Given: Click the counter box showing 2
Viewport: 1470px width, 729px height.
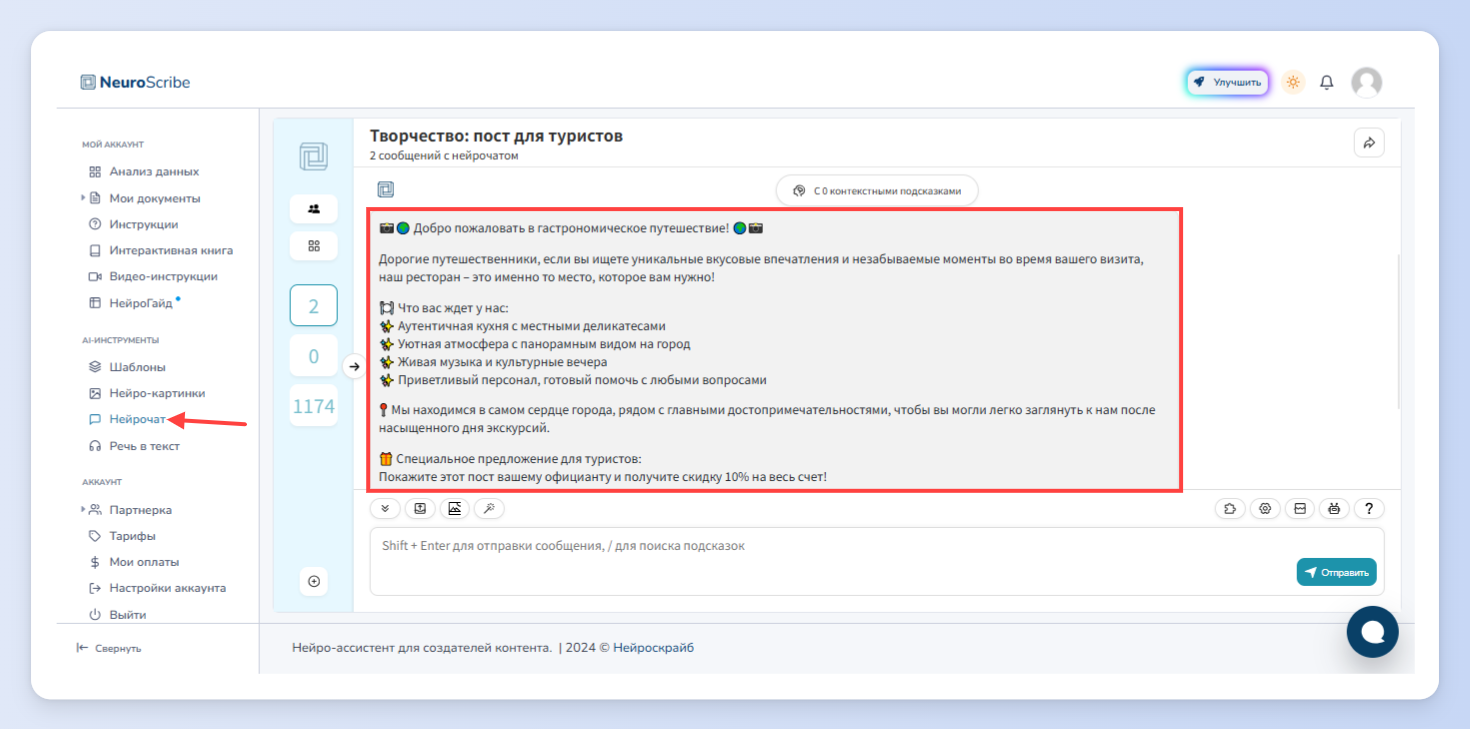Looking at the screenshot, I should tap(314, 306).
